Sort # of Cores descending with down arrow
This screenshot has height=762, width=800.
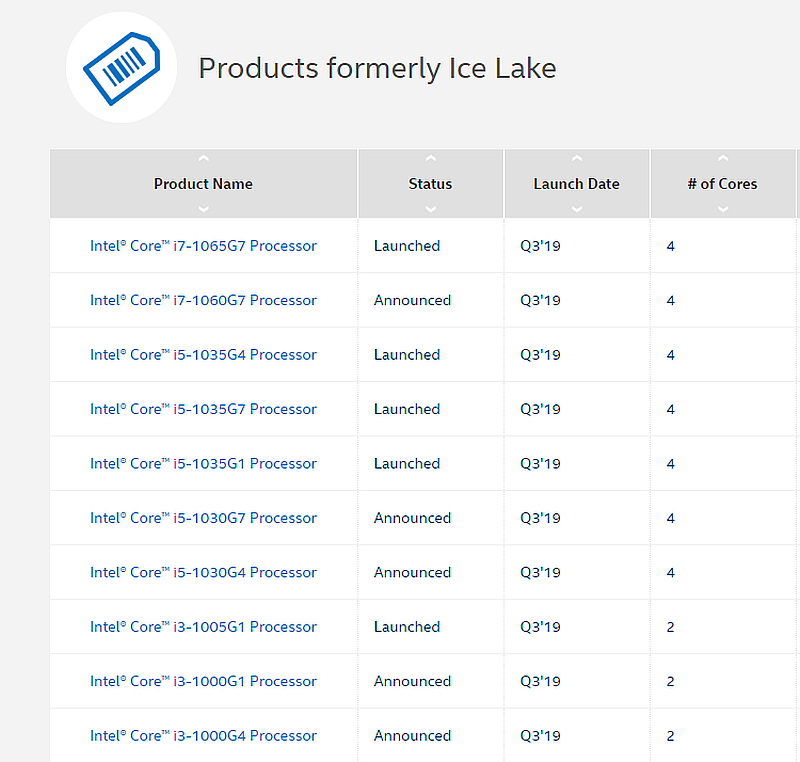coord(722,209)
